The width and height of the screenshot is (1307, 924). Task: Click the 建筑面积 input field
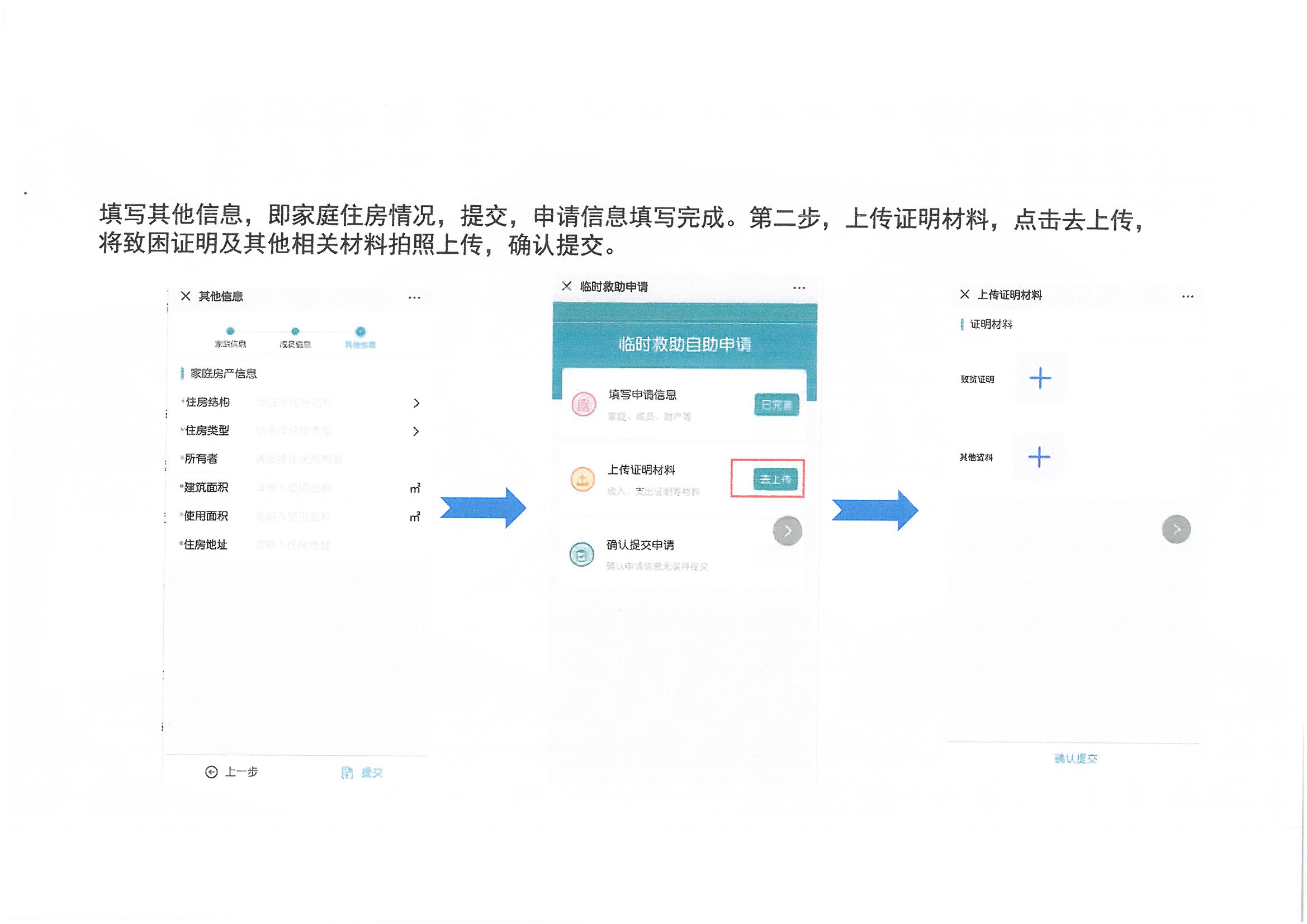tap(293, 489)
